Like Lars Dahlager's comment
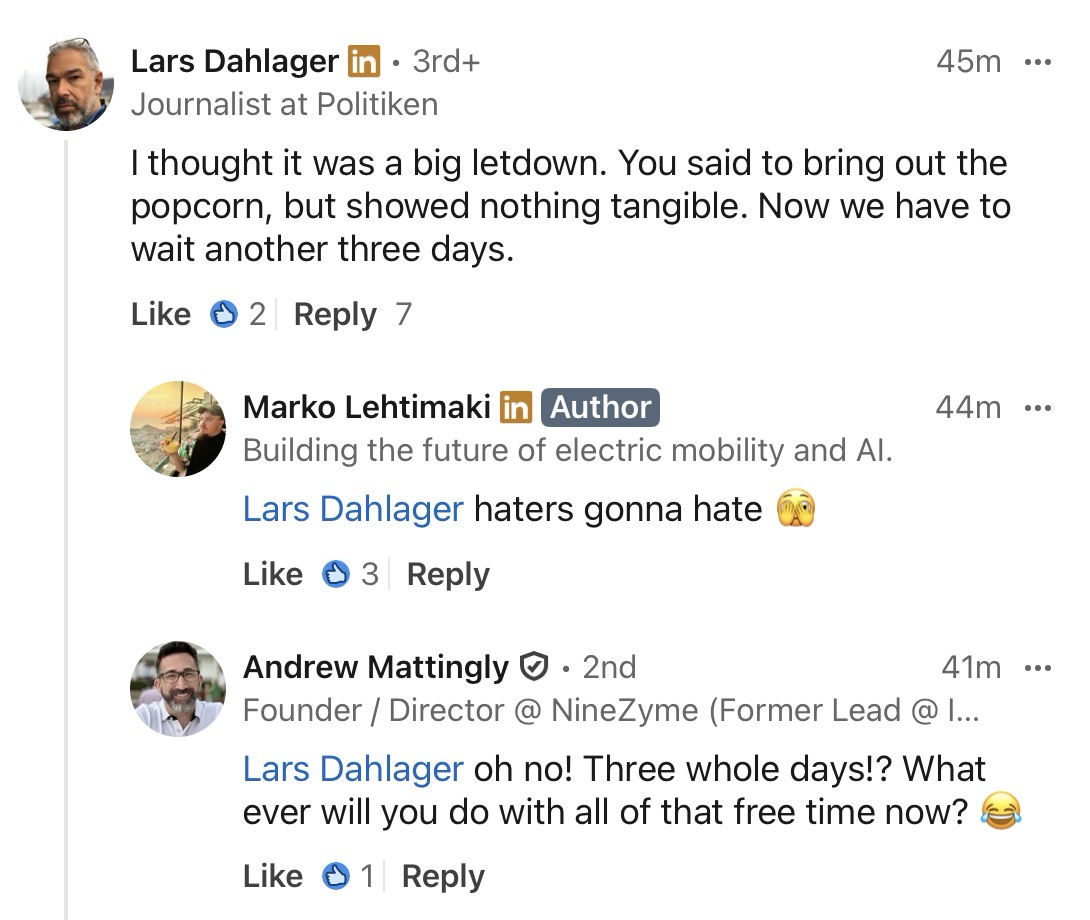1090x920 pixels. click(x=160, y=315)
